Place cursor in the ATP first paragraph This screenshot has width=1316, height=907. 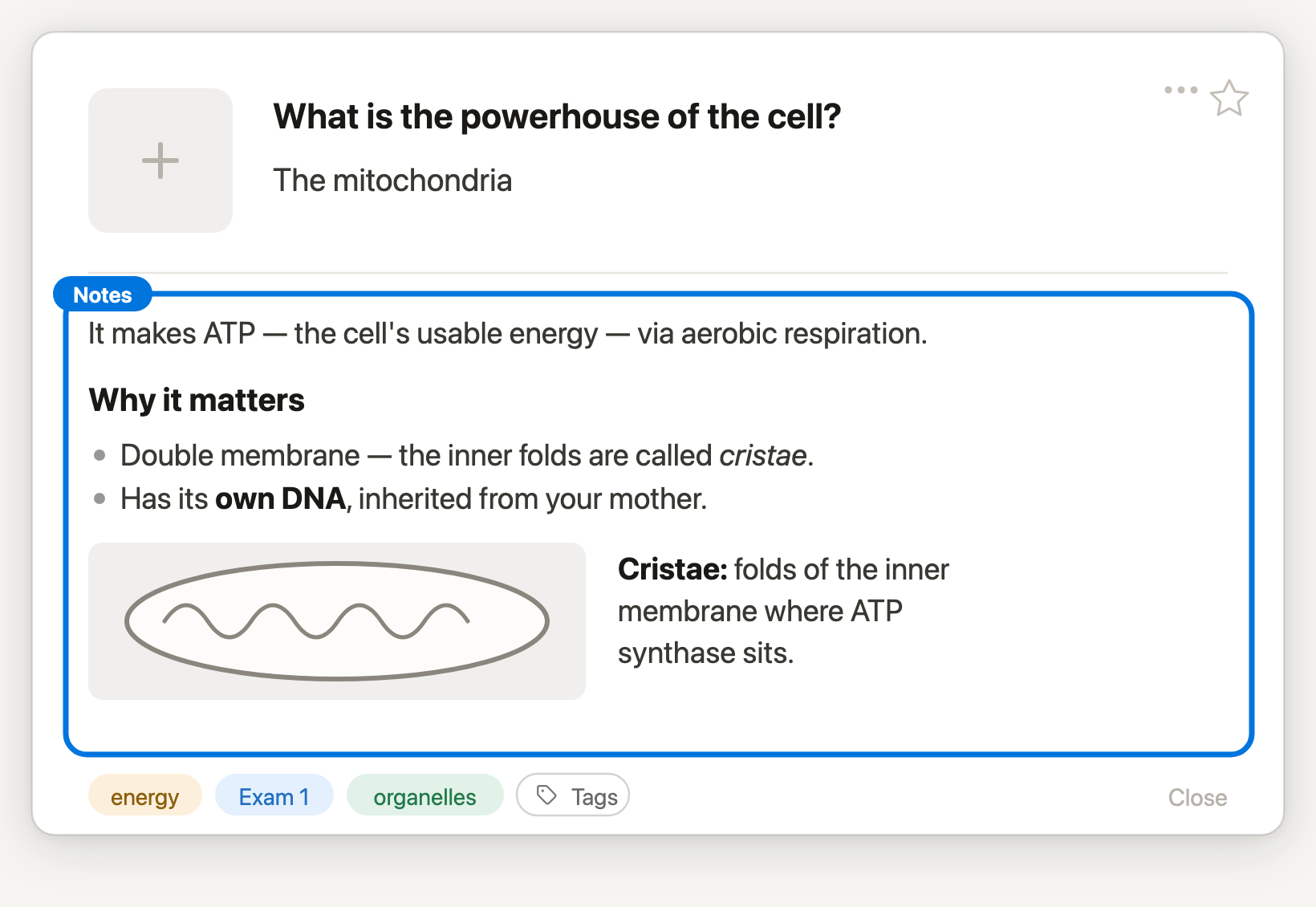coord(507,334)
